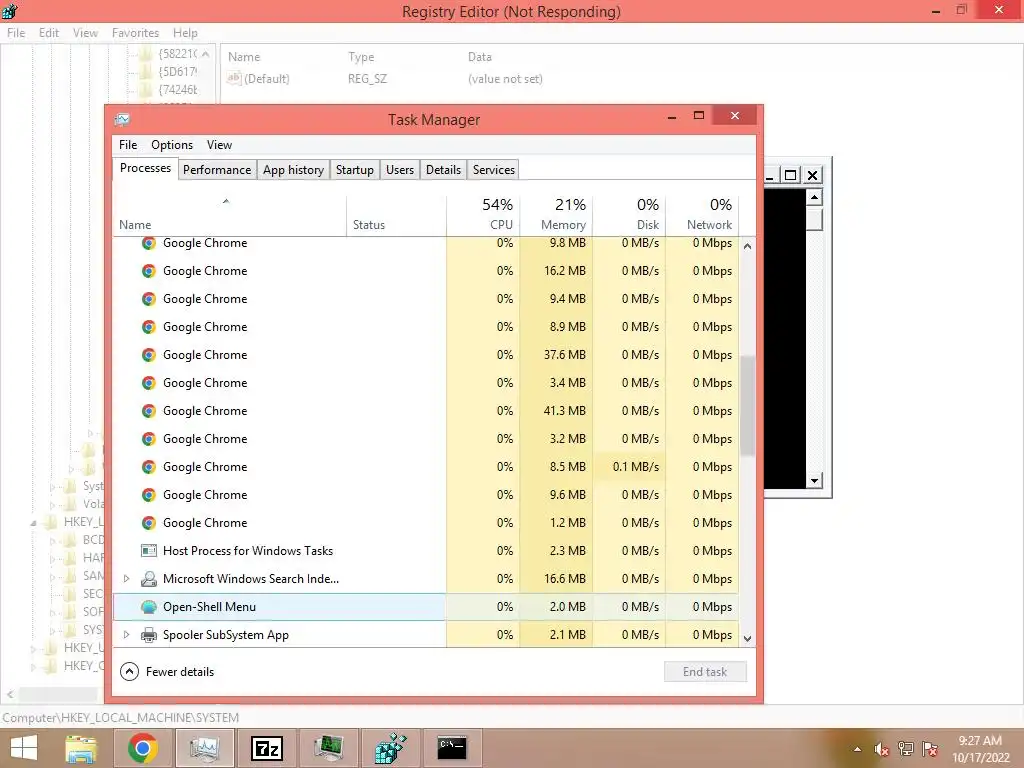Show hidden tray icons arrow
This screenshot has width=1024, height=768.
tap(857, 749)
